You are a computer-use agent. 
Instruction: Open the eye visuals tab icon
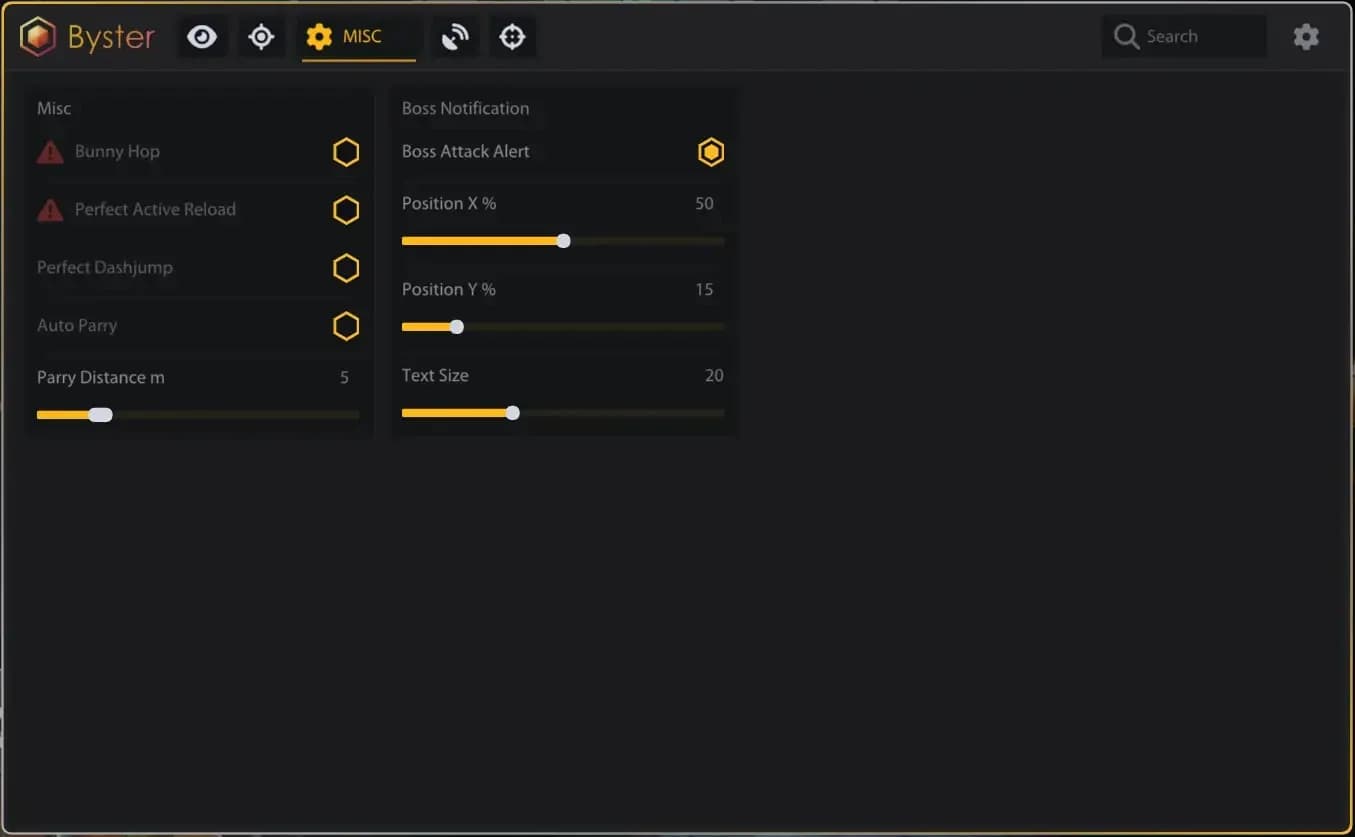(x=202, y=37)
